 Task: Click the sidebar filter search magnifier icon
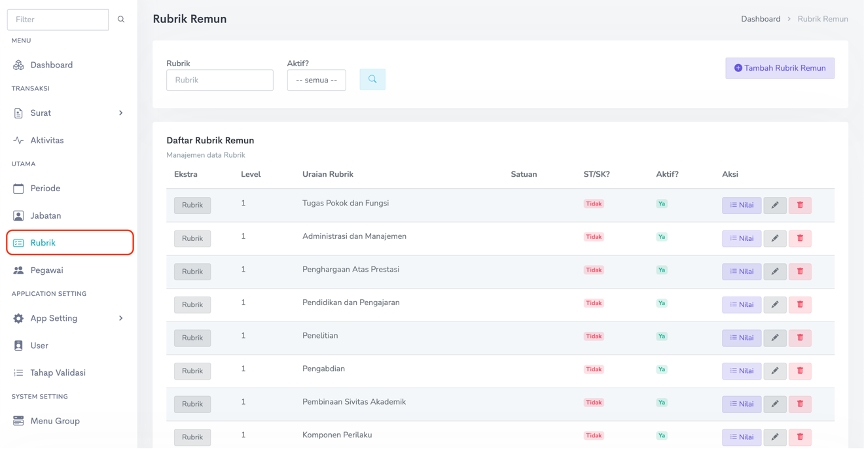tap(122, 19)
